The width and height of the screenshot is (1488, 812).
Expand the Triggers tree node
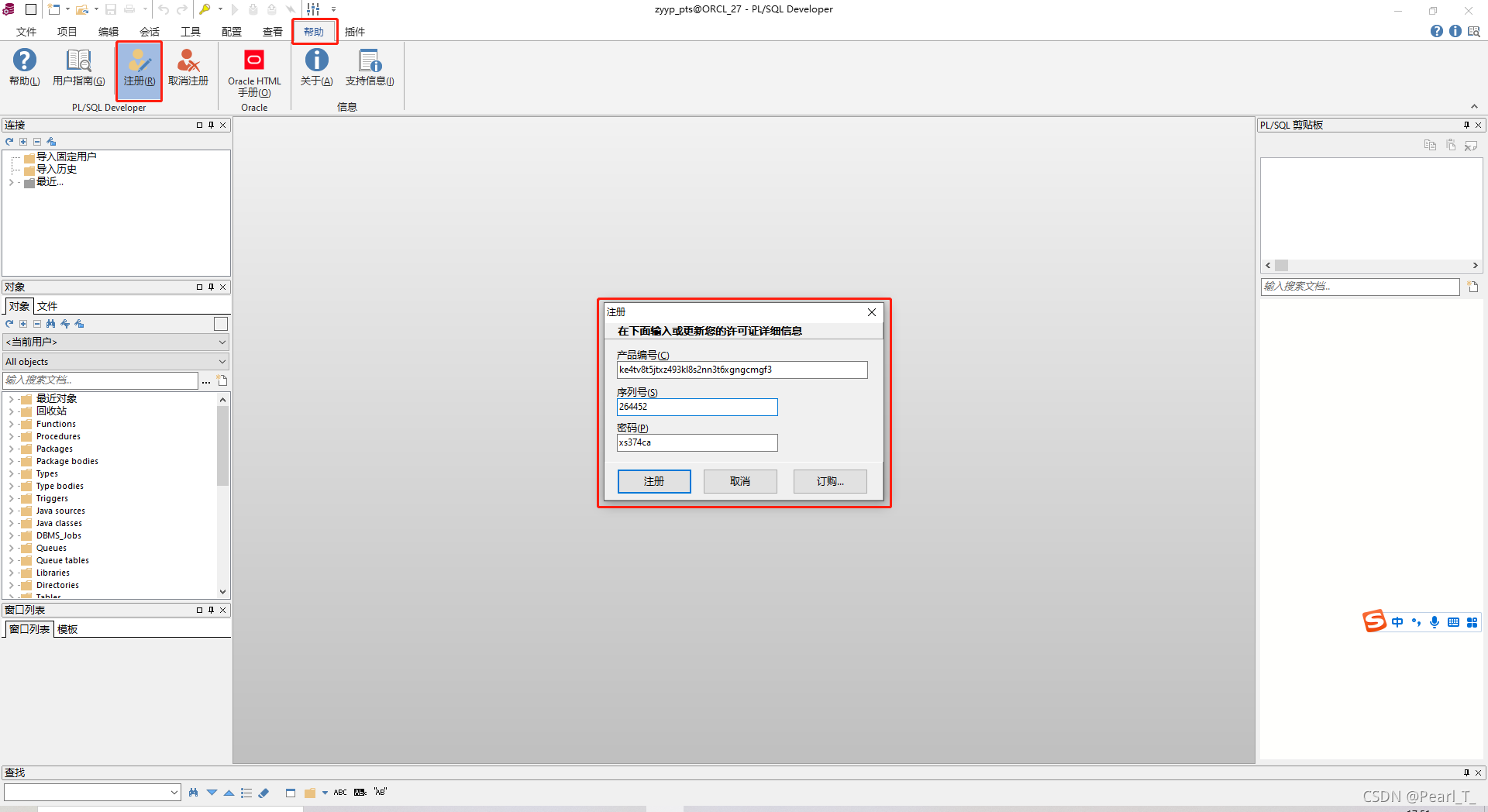click(x=11, y=499)
